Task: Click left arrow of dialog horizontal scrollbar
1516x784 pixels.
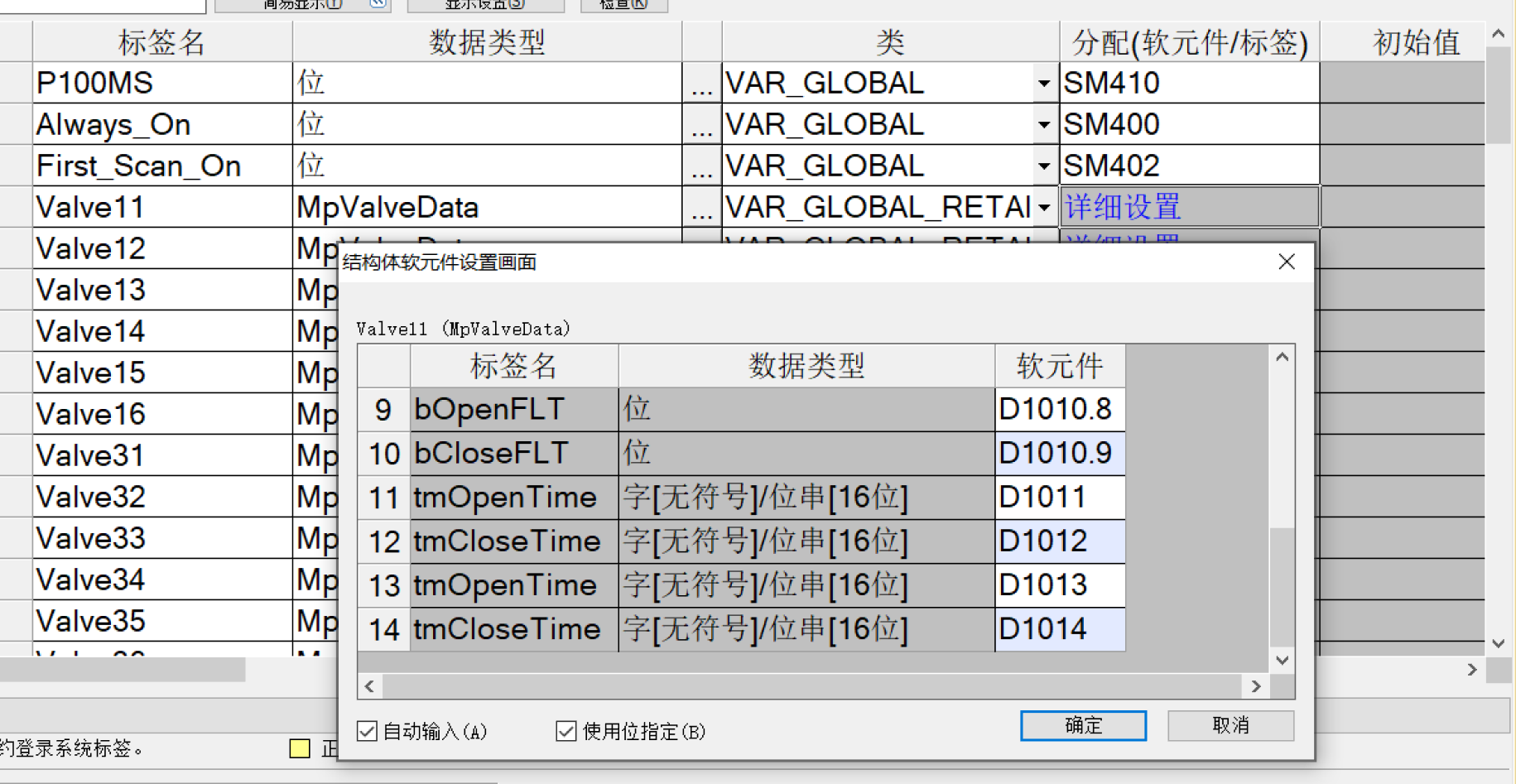Action: click(x=370, y=686)
